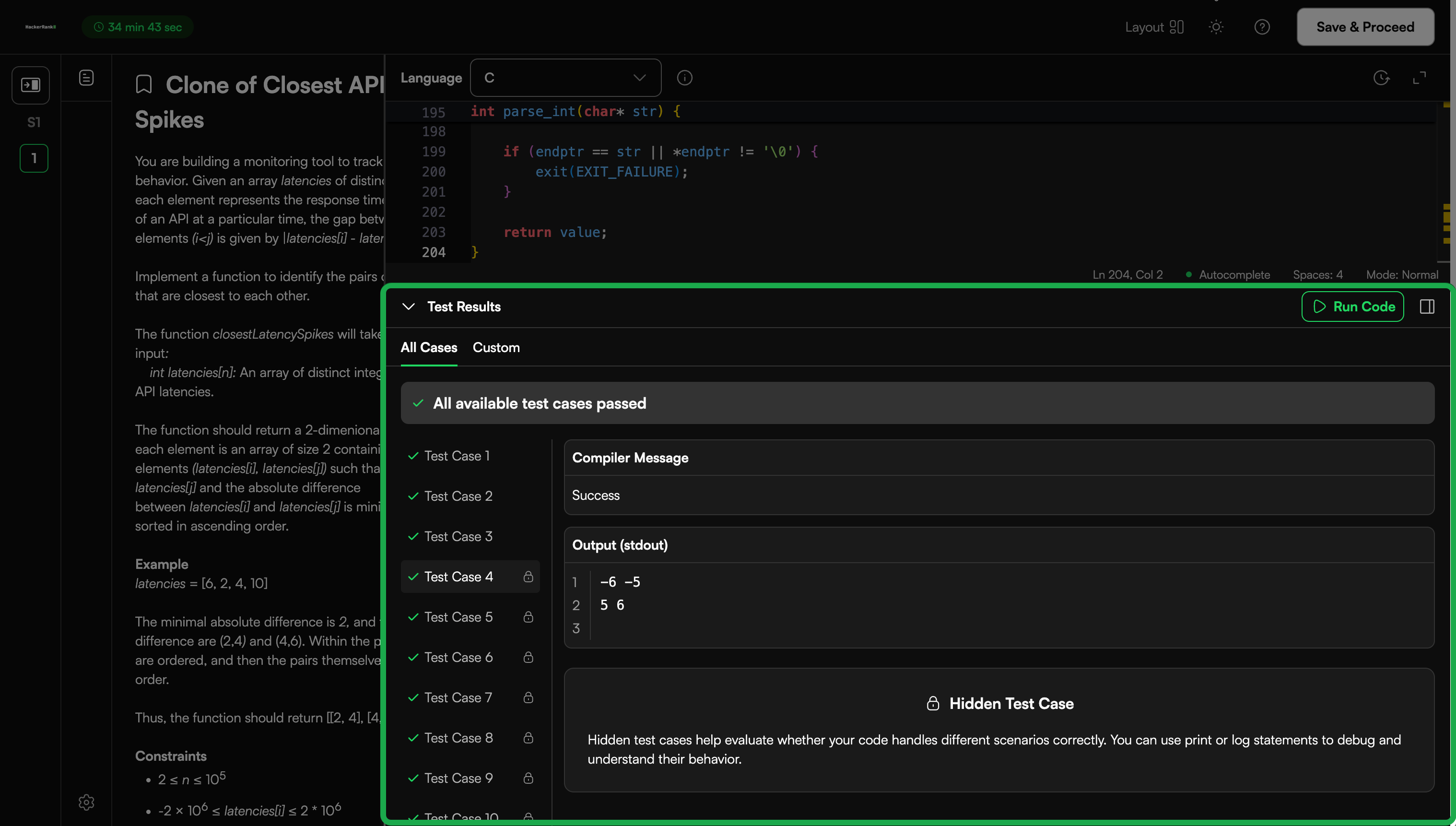Open the settings gear icon
The width and height of the screenshot is (1456, 826).
click(x=86, y=802)
